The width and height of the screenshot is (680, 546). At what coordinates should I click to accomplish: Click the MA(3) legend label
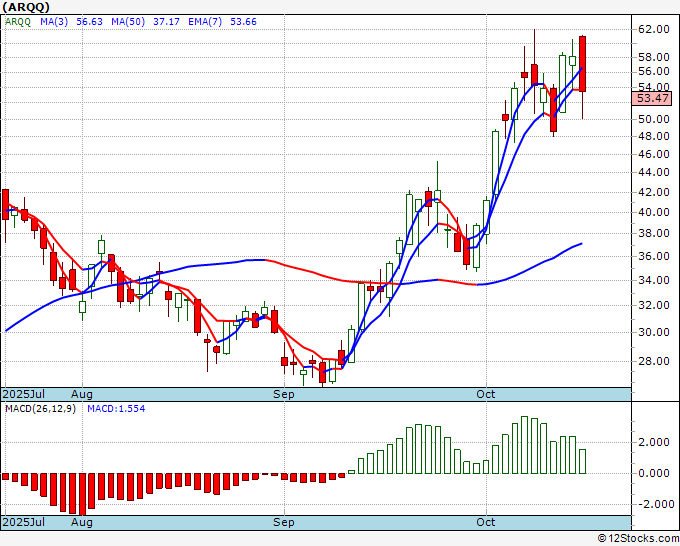coord(54,22)
